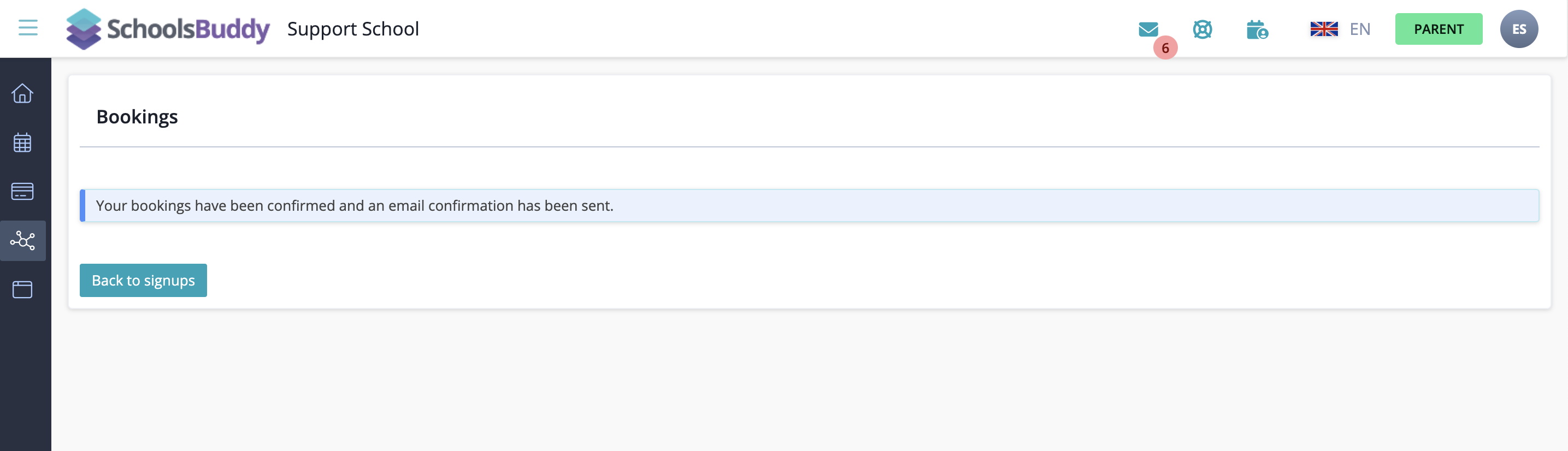Open the window panel sidebar icon
The width and height of the screenshot is (1568, 451).
[x=22, y=289]
